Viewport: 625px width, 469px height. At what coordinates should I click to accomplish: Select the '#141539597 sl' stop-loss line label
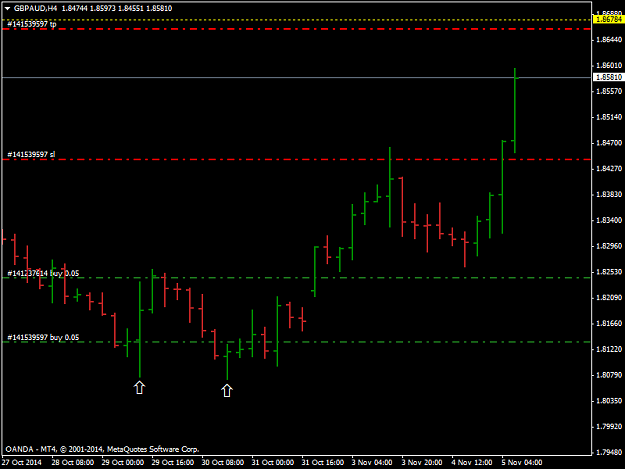(31, 154)
